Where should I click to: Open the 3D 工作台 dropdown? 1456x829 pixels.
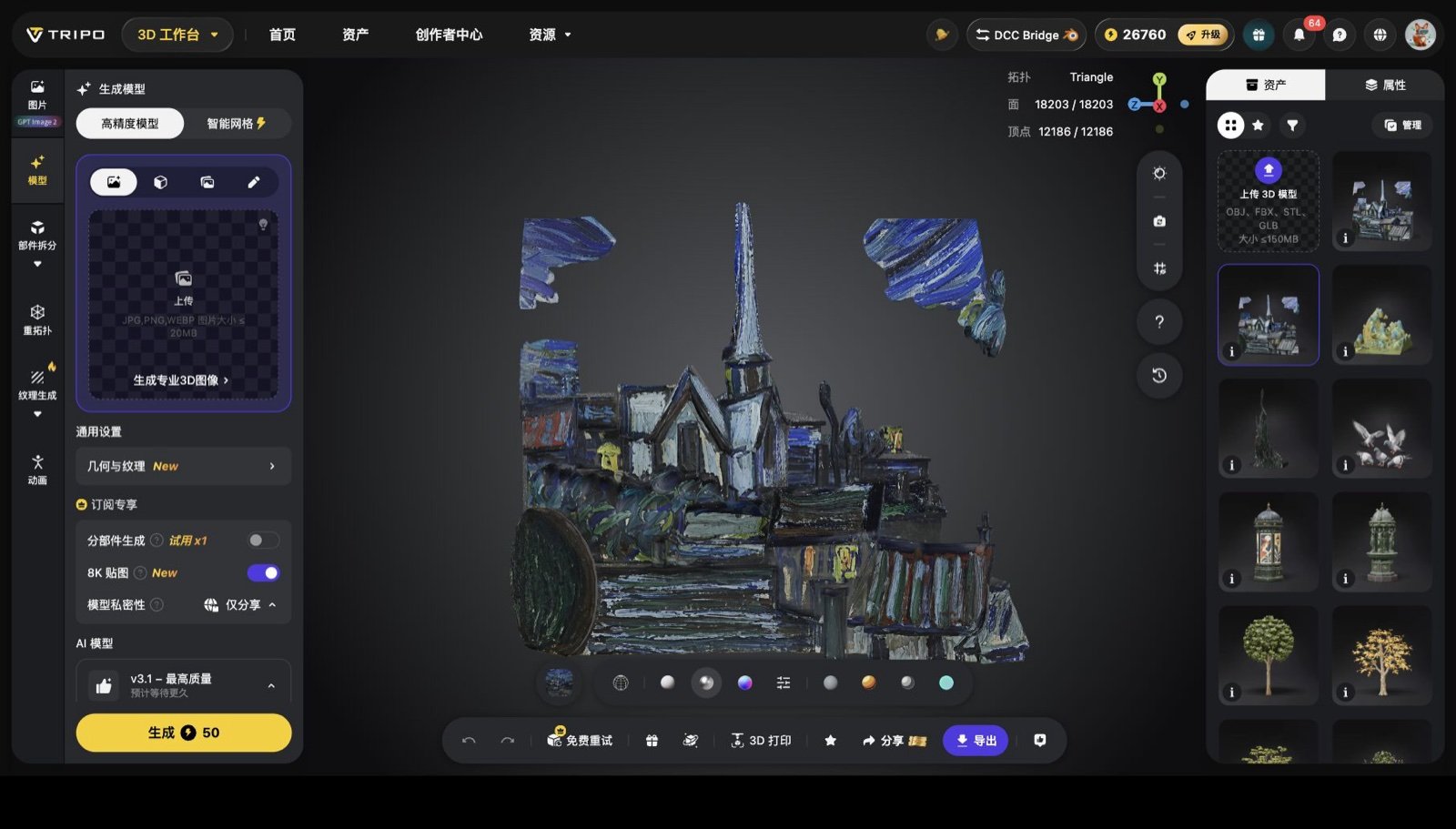coord(177,35)
